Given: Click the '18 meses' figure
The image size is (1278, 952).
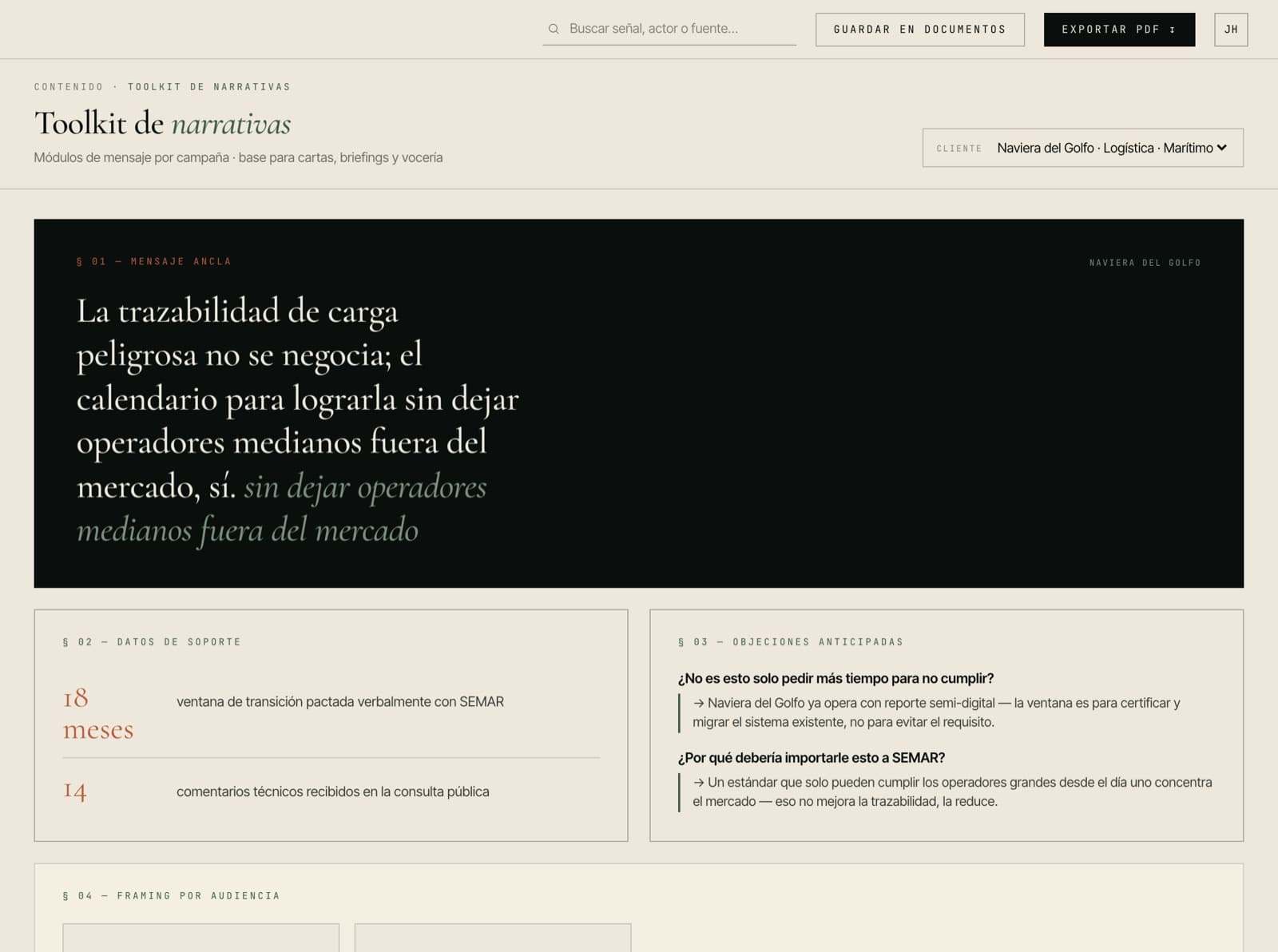Looking at the screenshot, I should pyautogui.click(x=98, y=713).
